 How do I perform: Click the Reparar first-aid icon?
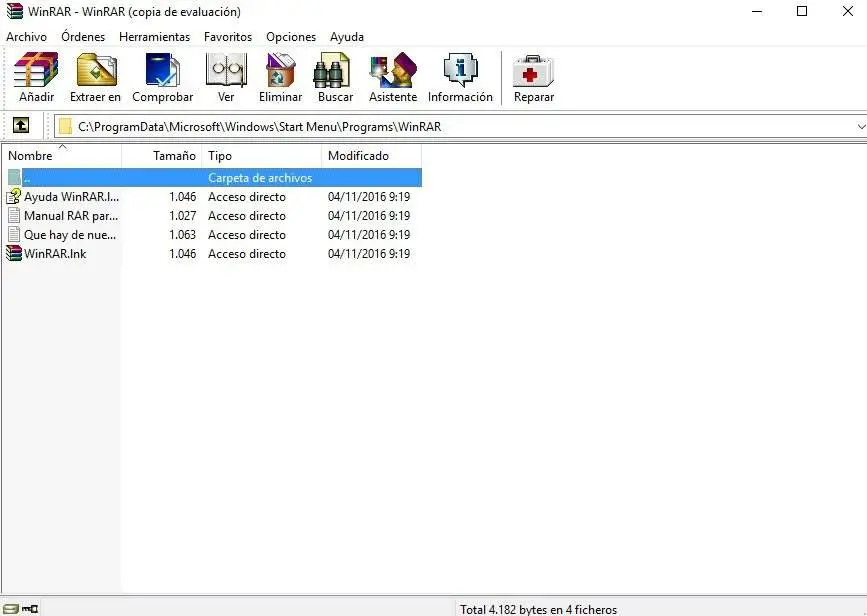coord(533,71)
